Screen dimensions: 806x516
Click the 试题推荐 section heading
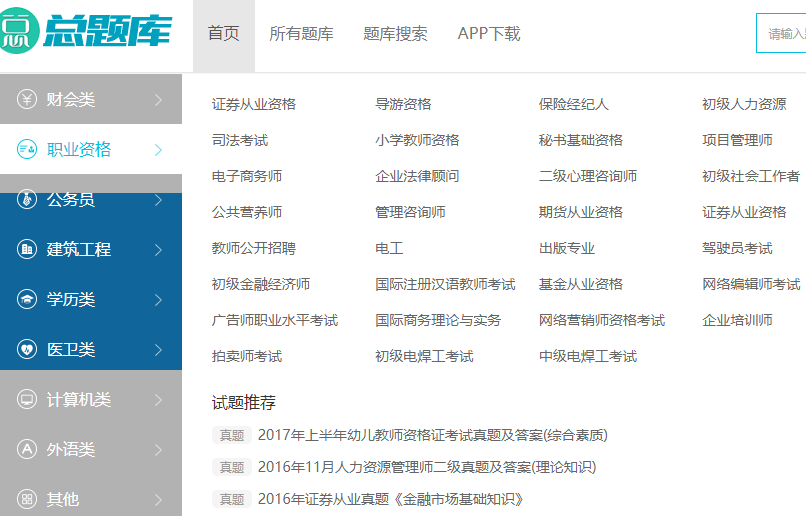pyautogui.click(x=244, y=402)
